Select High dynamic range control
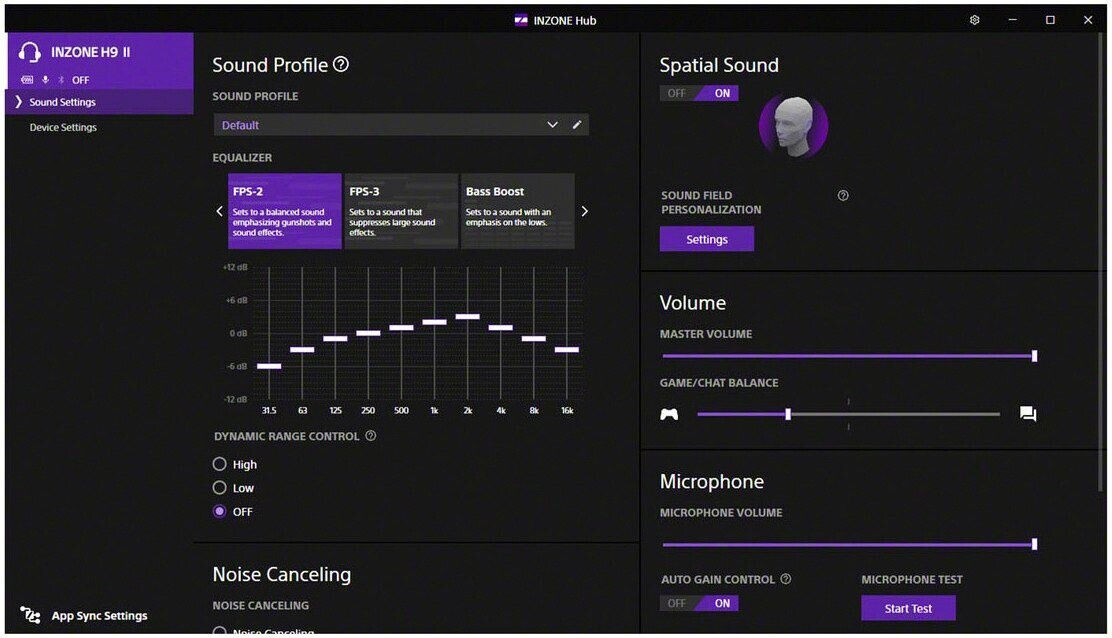The height and width of the screenshot is (638, 1112). [220, 465]
